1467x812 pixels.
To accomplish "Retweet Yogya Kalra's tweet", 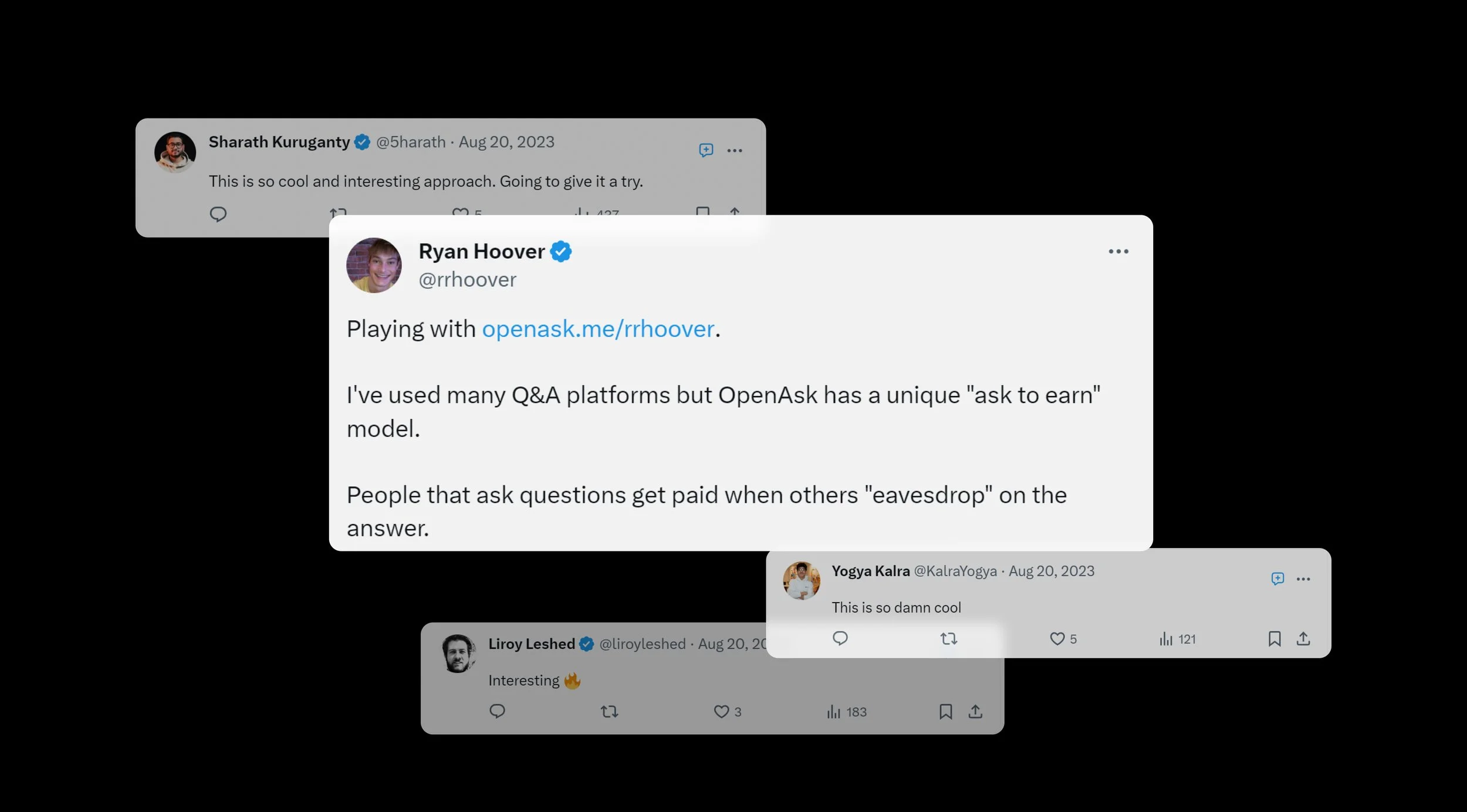I will point(949,638).
